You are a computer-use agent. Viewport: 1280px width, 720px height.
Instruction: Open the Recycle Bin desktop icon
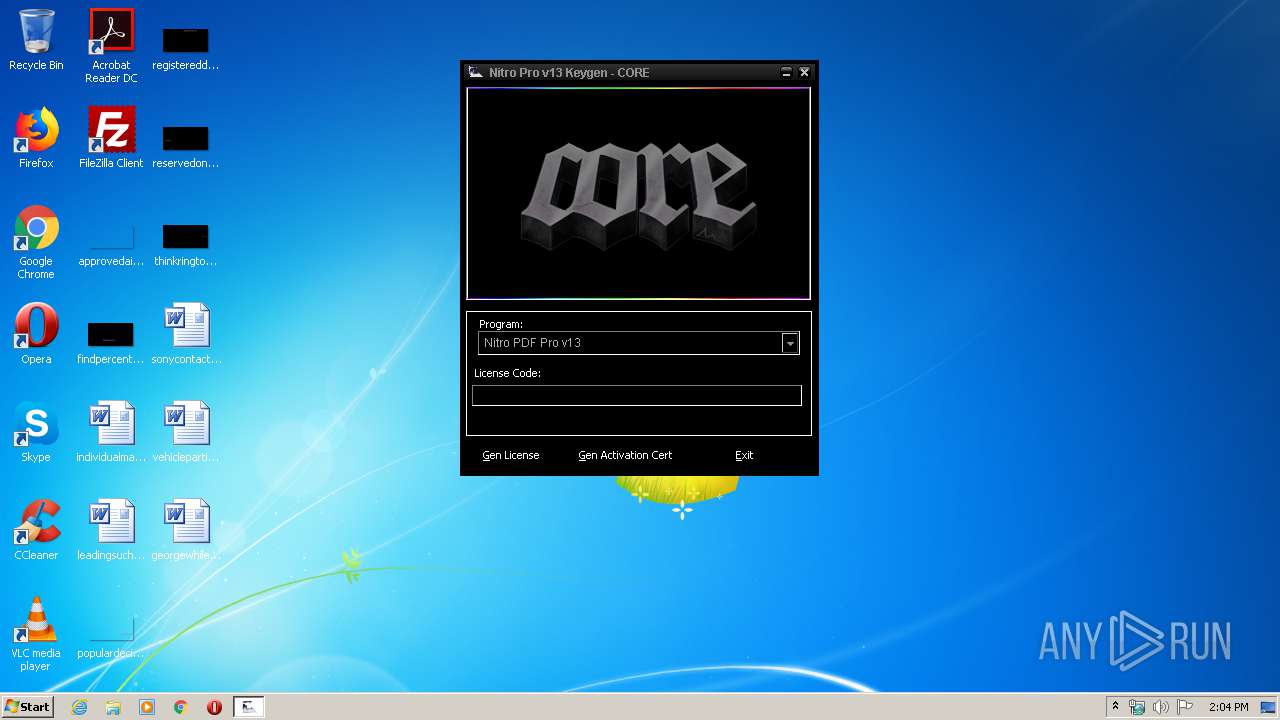[x=36, y=41]
